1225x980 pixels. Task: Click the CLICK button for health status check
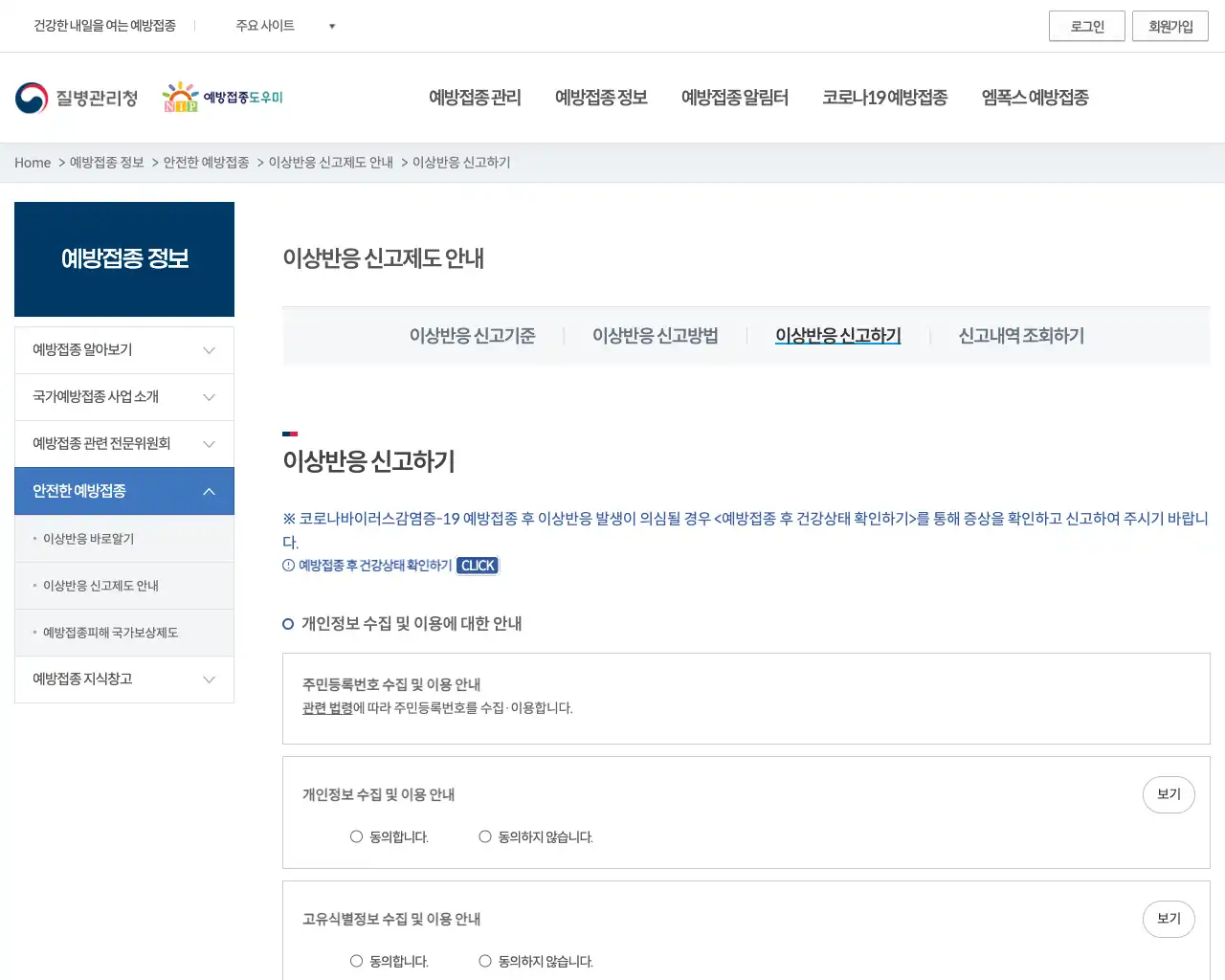[x=477, y=565]
